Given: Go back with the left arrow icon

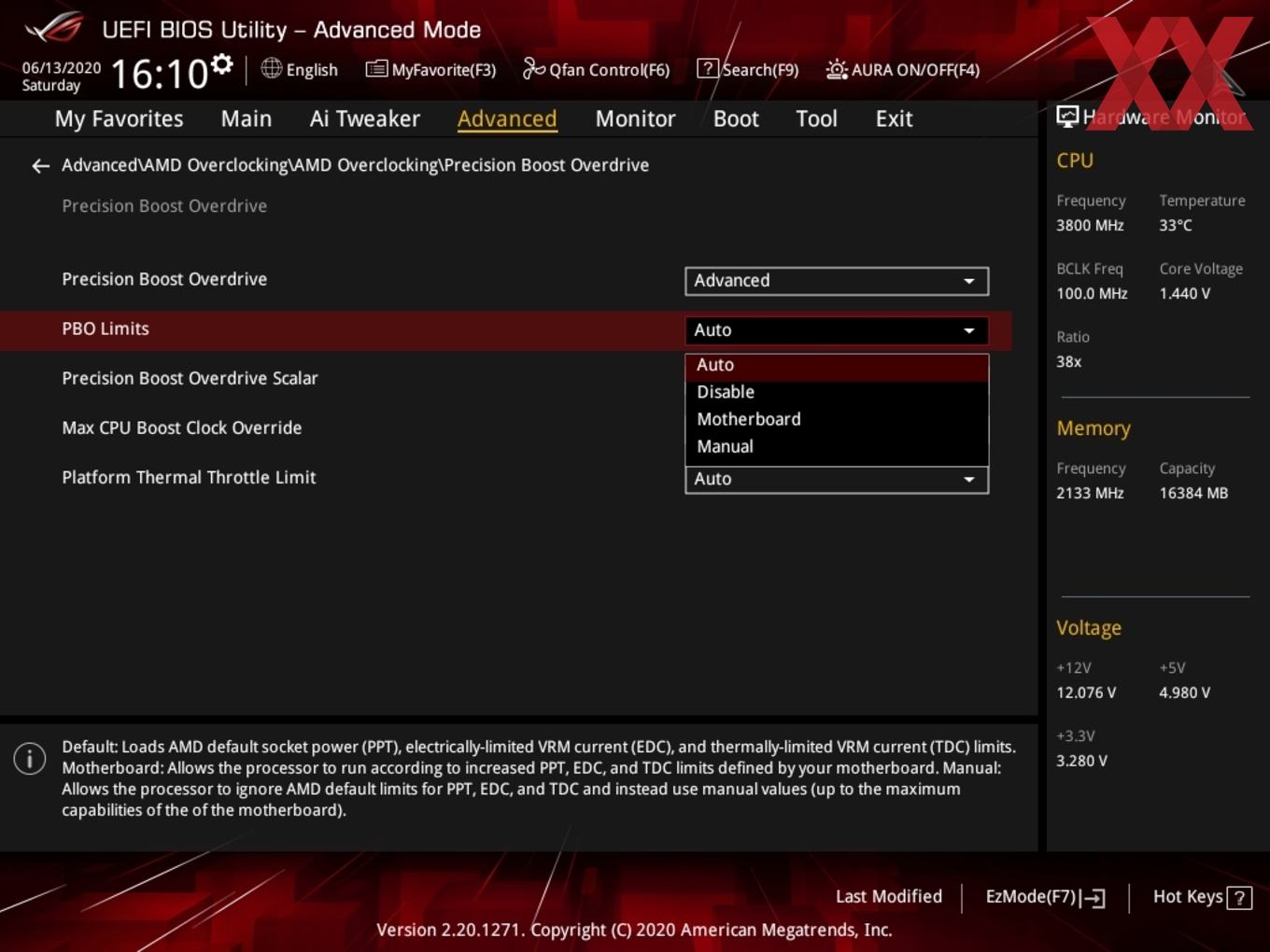Looking at the screenshot, I should [x=40, y=166].
